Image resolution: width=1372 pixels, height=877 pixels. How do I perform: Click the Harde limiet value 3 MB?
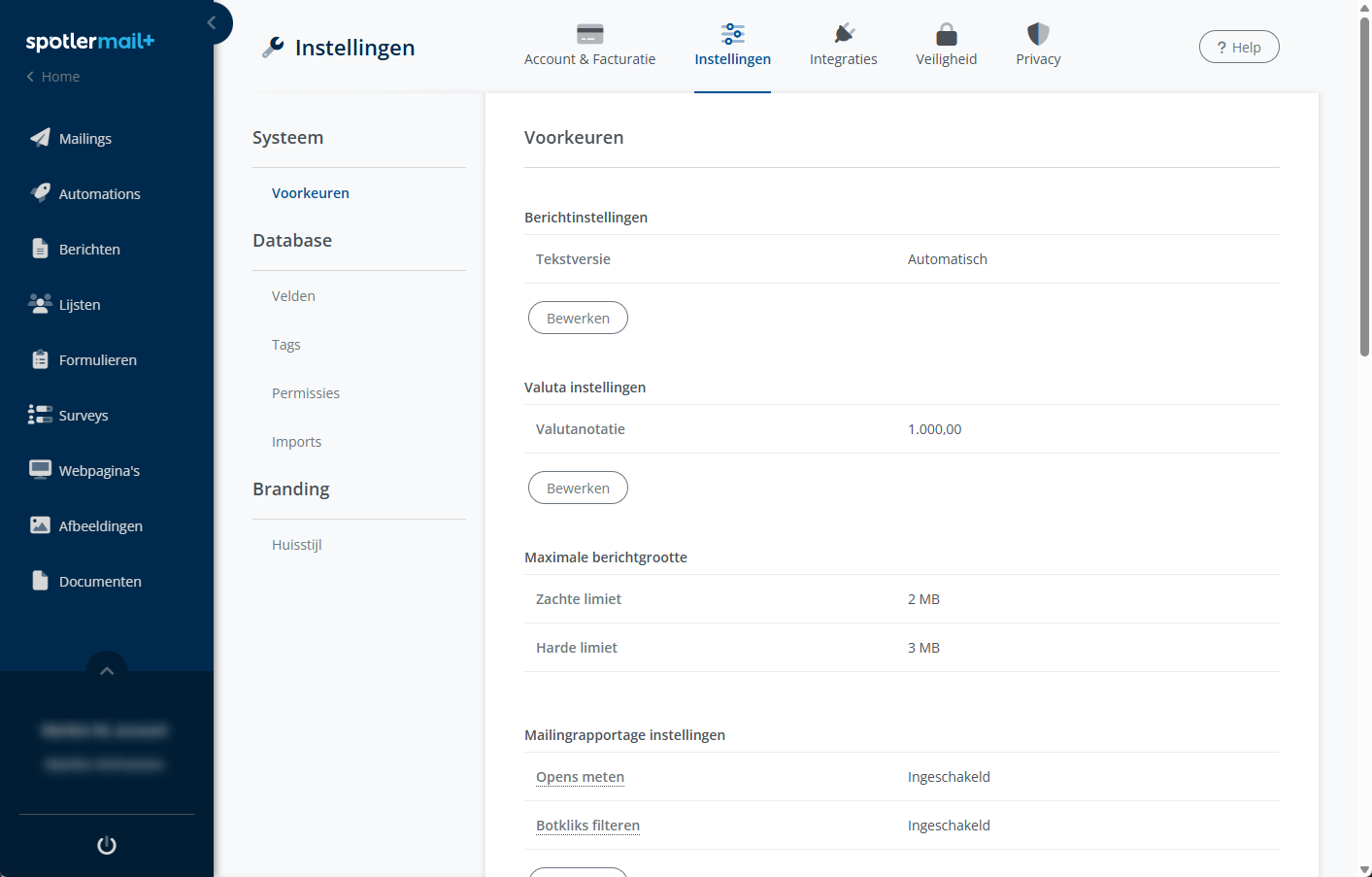(923, 648)
